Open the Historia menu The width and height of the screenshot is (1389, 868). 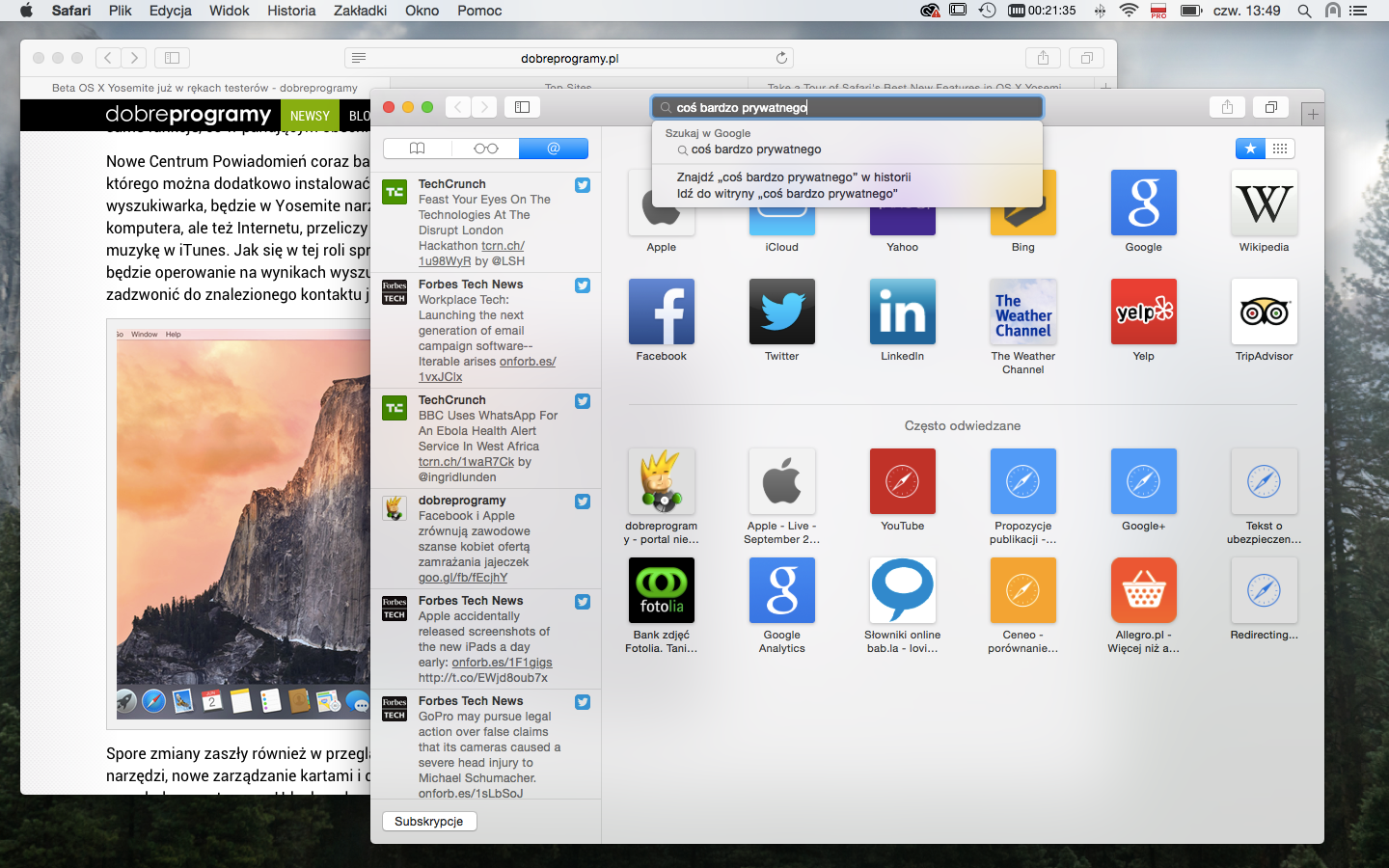click(x=291, y=11)
